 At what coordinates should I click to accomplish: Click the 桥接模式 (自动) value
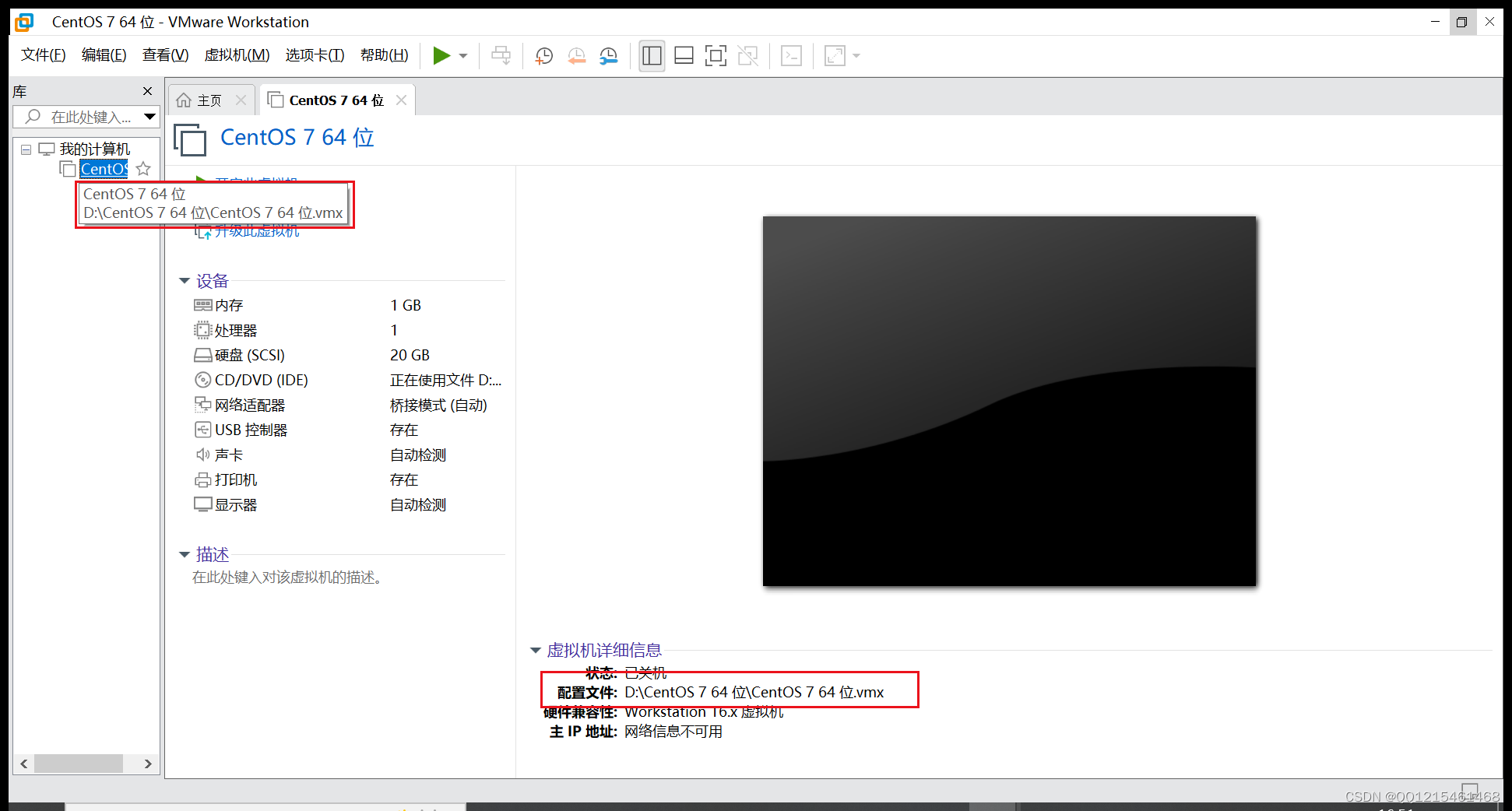pos(438,405)
